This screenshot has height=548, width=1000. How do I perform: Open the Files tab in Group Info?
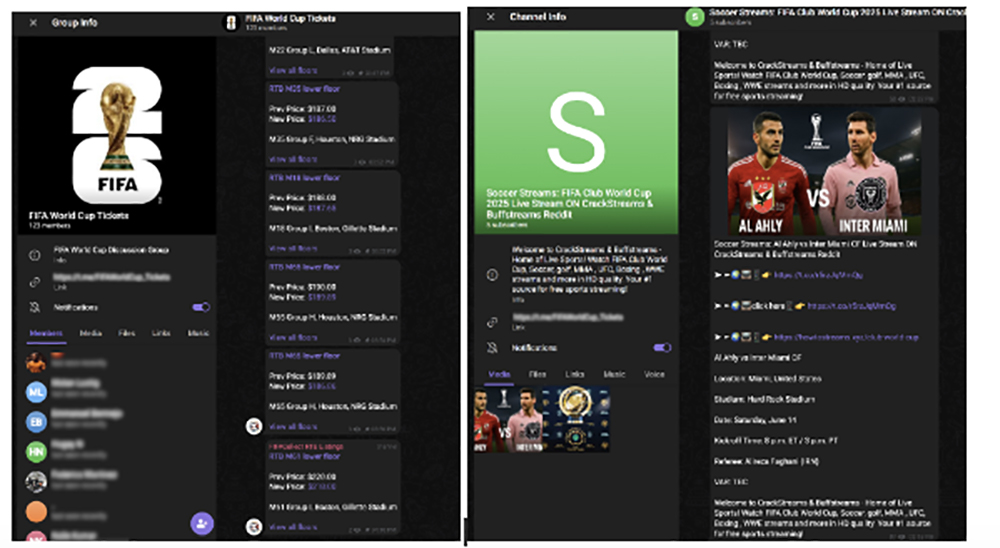pos(126,333)
